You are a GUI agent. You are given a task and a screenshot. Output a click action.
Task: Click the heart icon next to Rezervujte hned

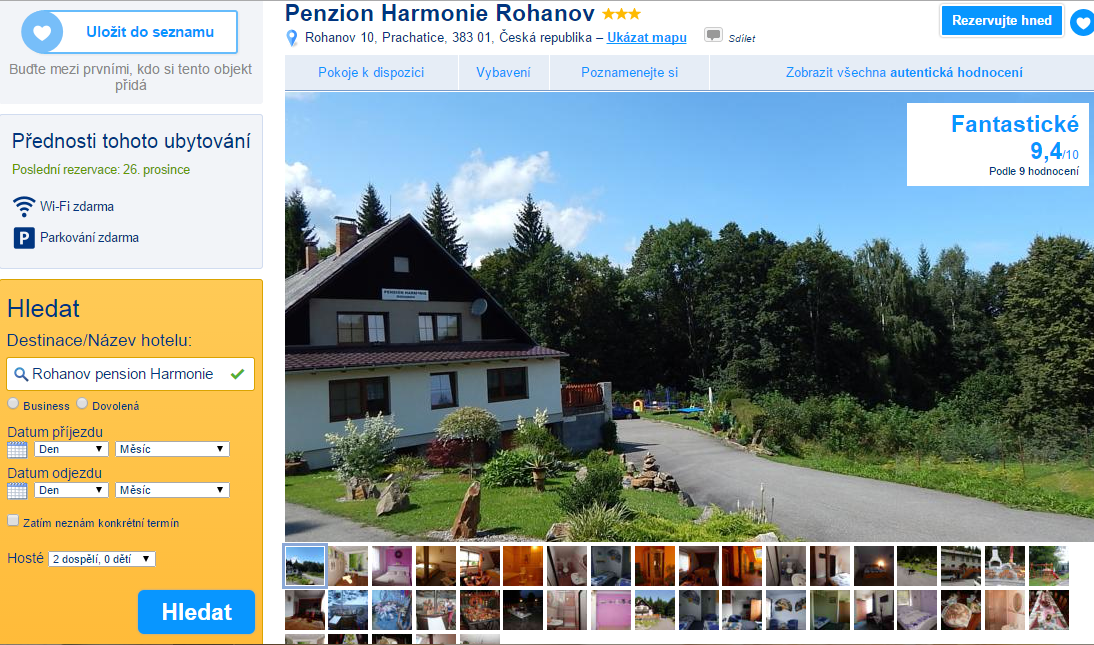[1082, 22]
